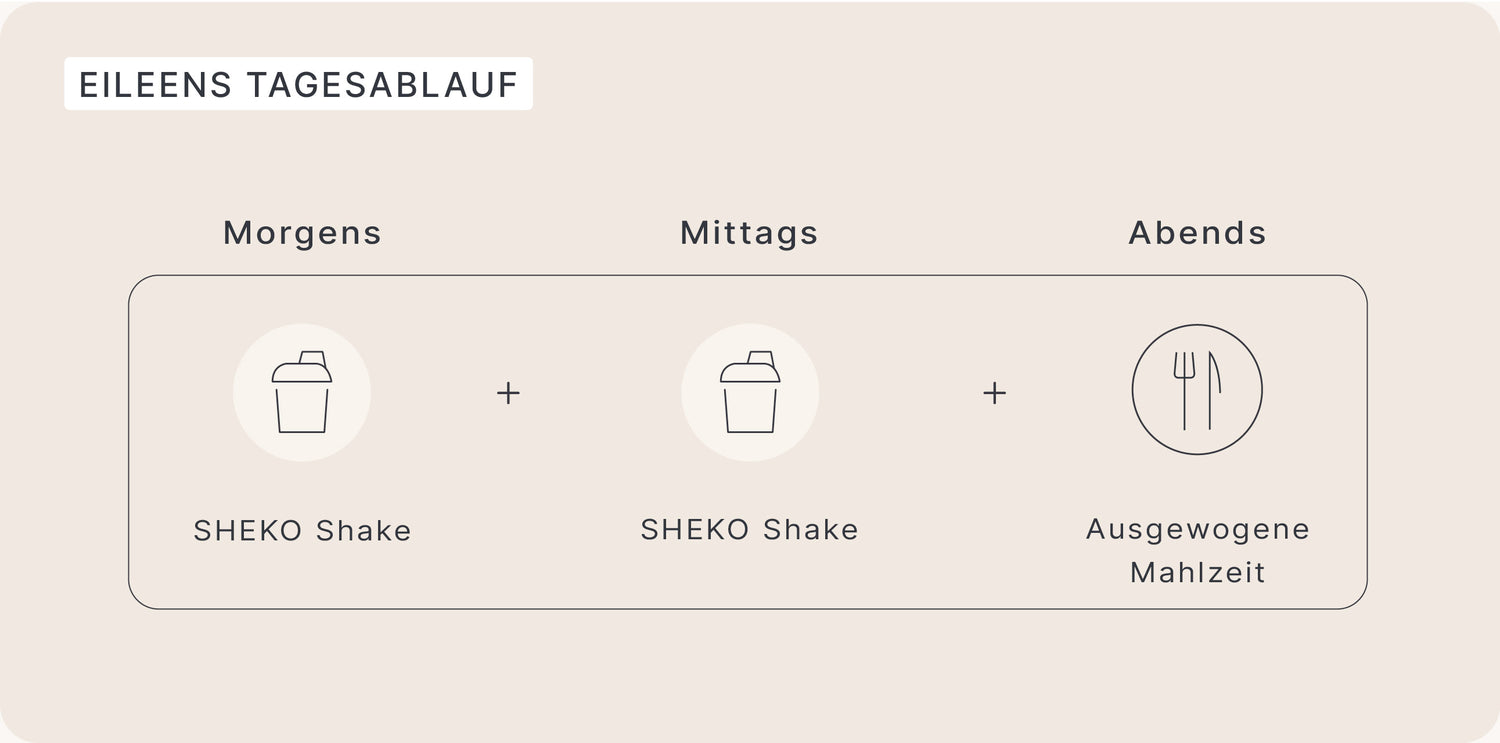Click the Ausgewogene Mahlzeit caption
1500x743 pixels.
pyautogui.click(x=1198, y=550)
